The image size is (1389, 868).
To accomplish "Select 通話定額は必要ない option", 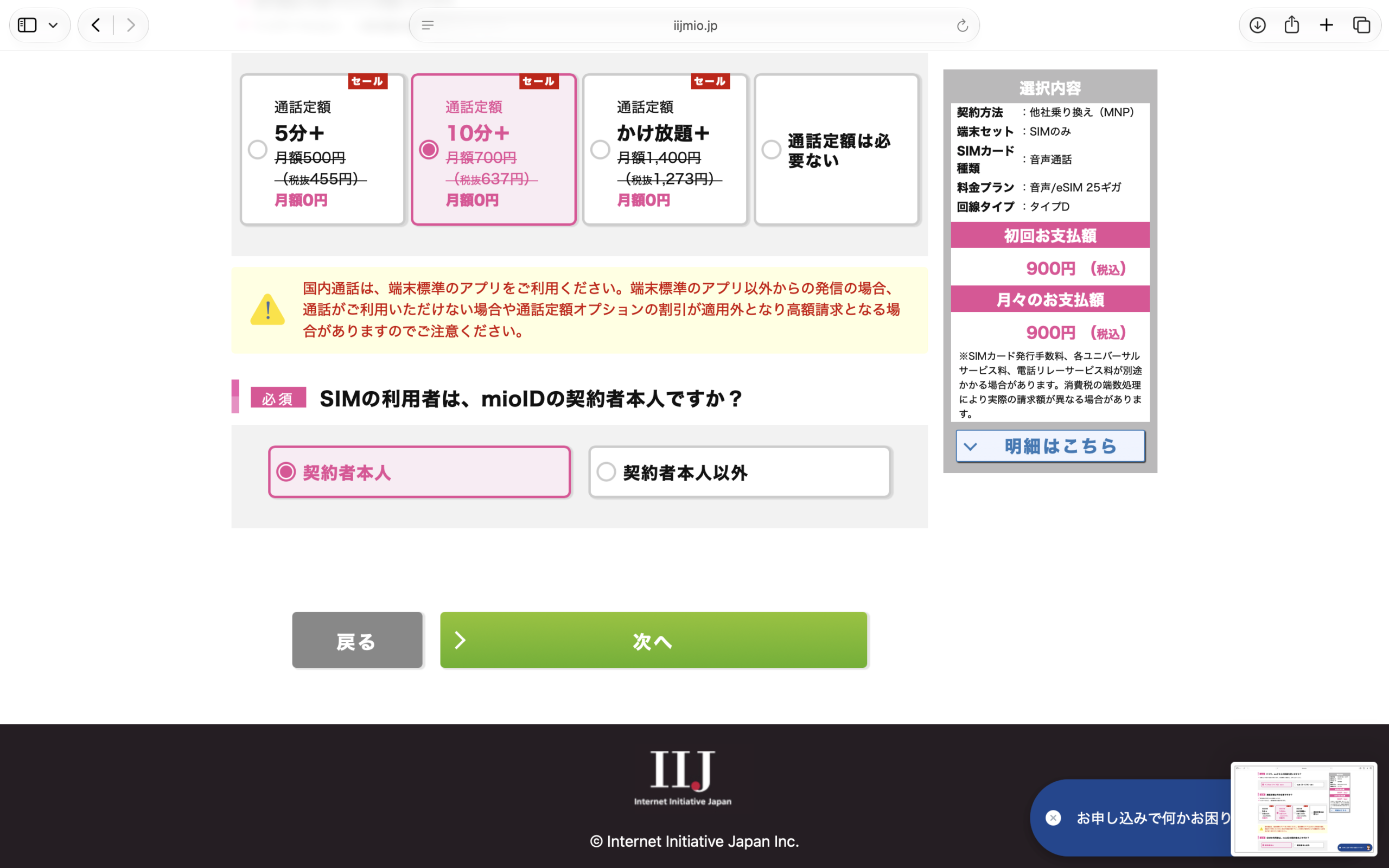I will click(x=772, y=150).
